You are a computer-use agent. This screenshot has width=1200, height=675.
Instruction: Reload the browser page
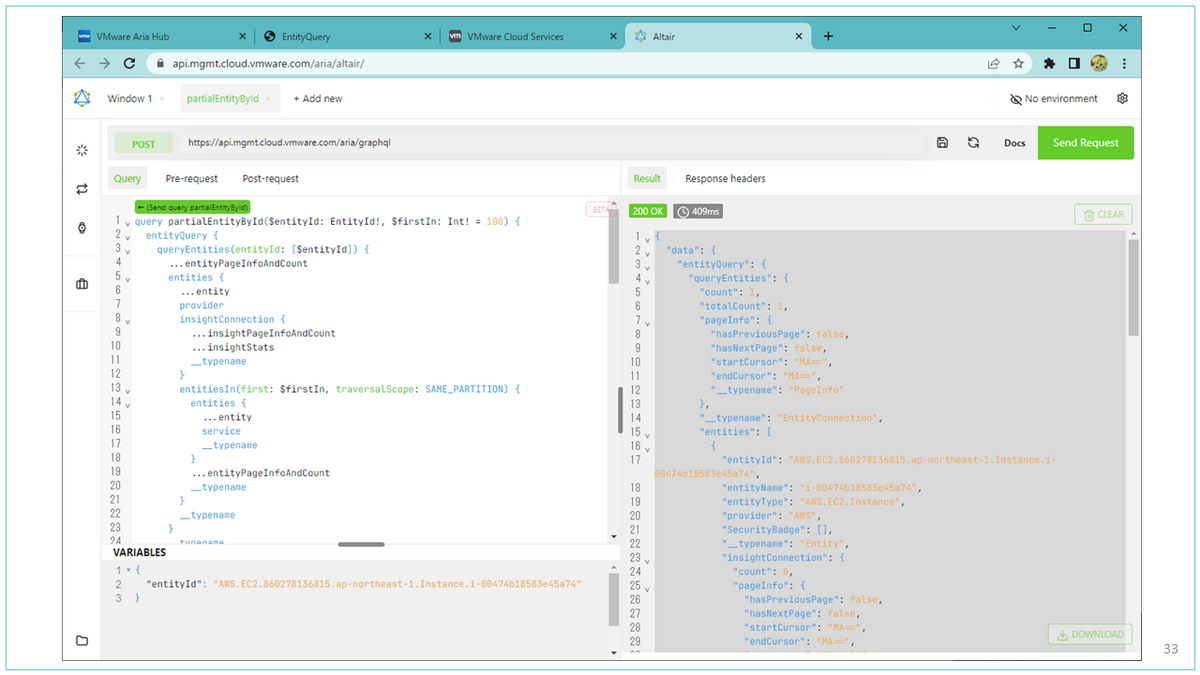pos(129,63)
